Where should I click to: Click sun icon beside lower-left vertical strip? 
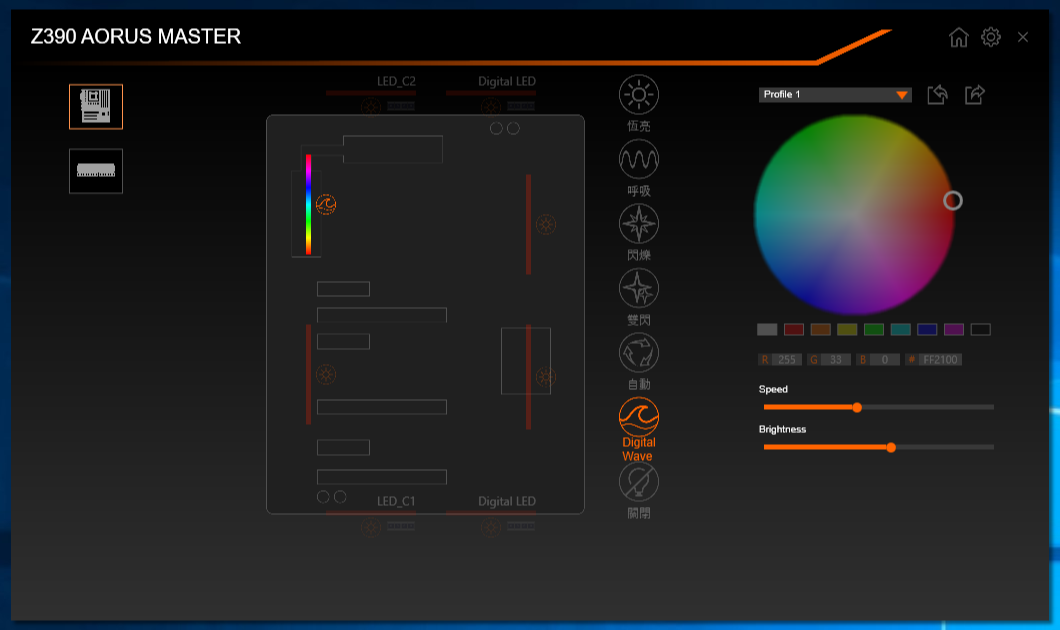pyautogui.click(x=326, y=374)
